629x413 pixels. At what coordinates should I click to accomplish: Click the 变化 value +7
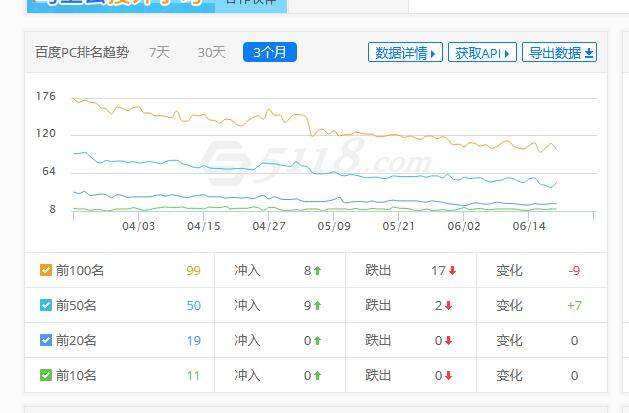(574, 306)
